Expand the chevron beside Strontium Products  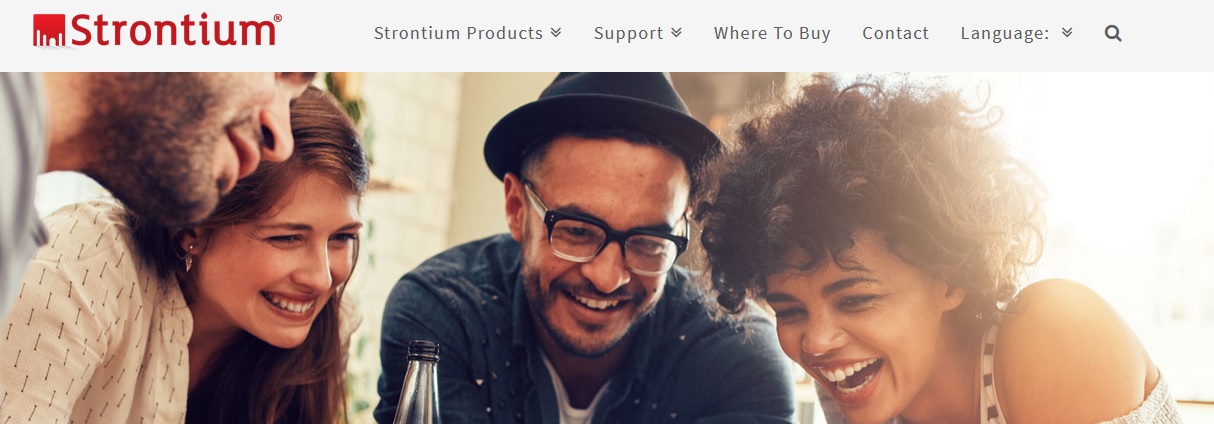(x=556, y=33)
